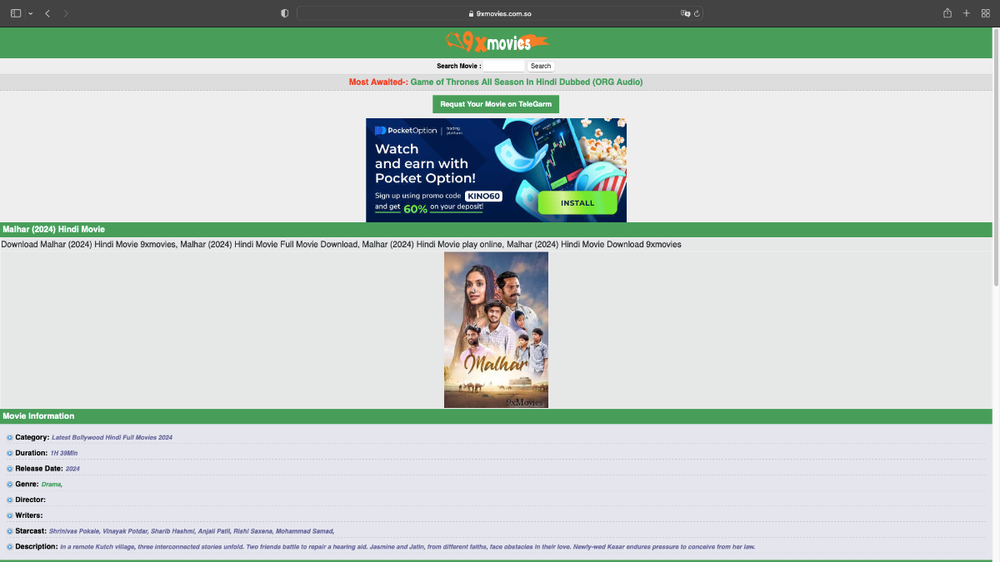
Task: Toggle the Safari sidebar icon
Action: [15, 13]
